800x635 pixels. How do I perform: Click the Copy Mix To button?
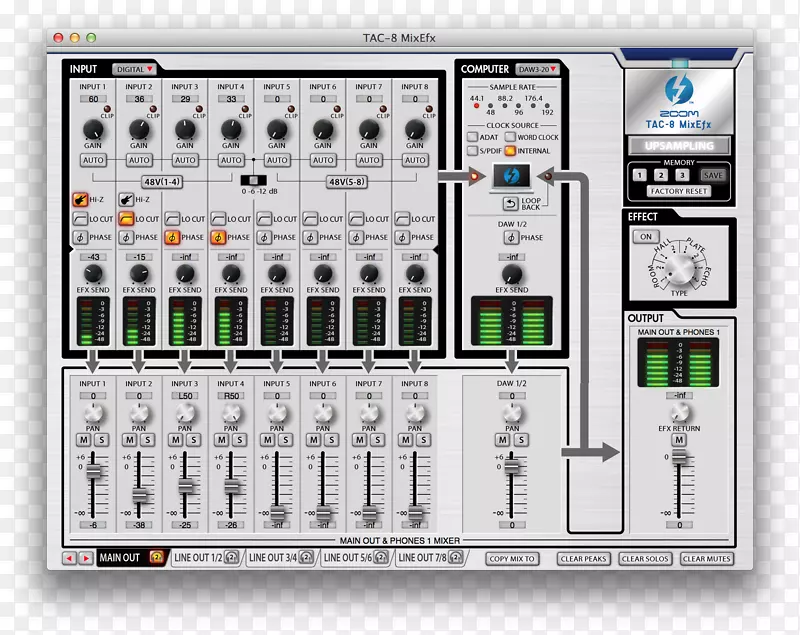point(512,558)
